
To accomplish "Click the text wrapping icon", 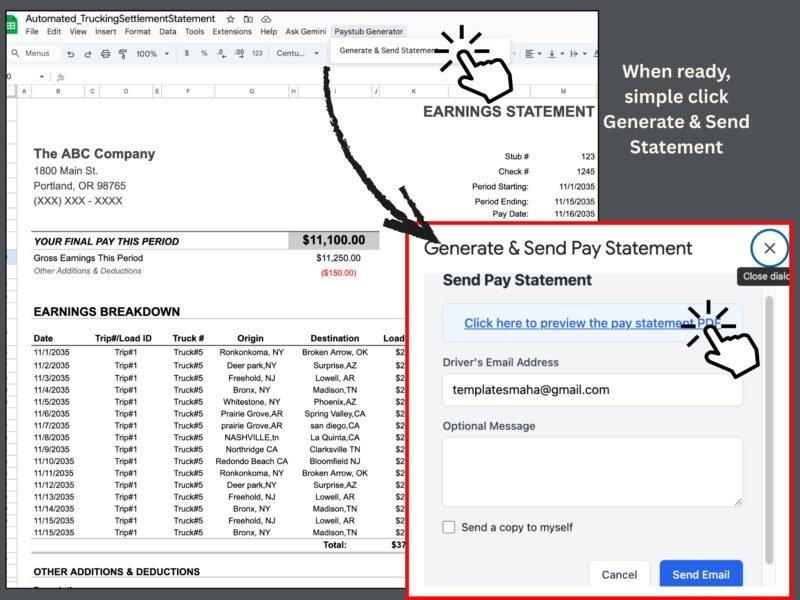I will pyautogui.click(x=574, y=54).
